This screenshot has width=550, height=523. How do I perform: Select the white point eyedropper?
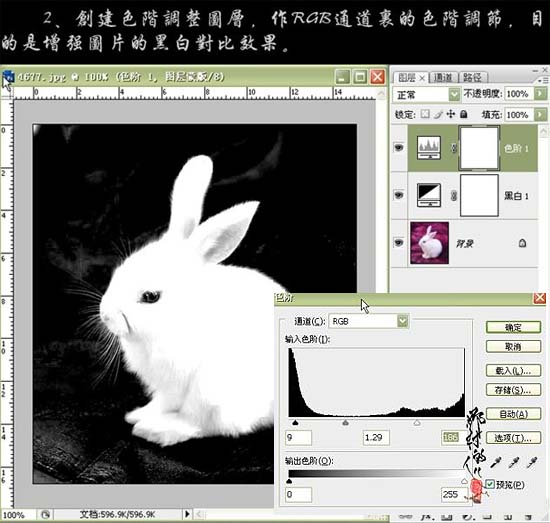pos(532,463)
